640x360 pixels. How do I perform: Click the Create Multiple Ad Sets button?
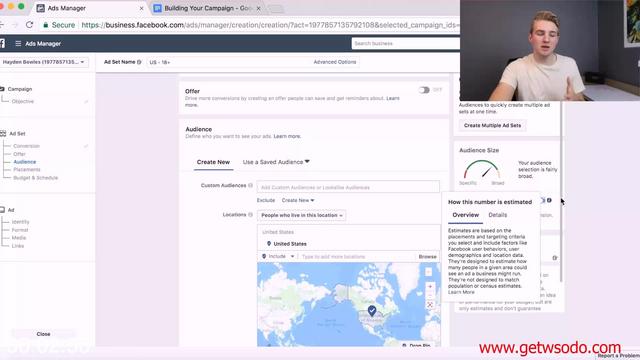pyautogui.click(x=492, y=126)
